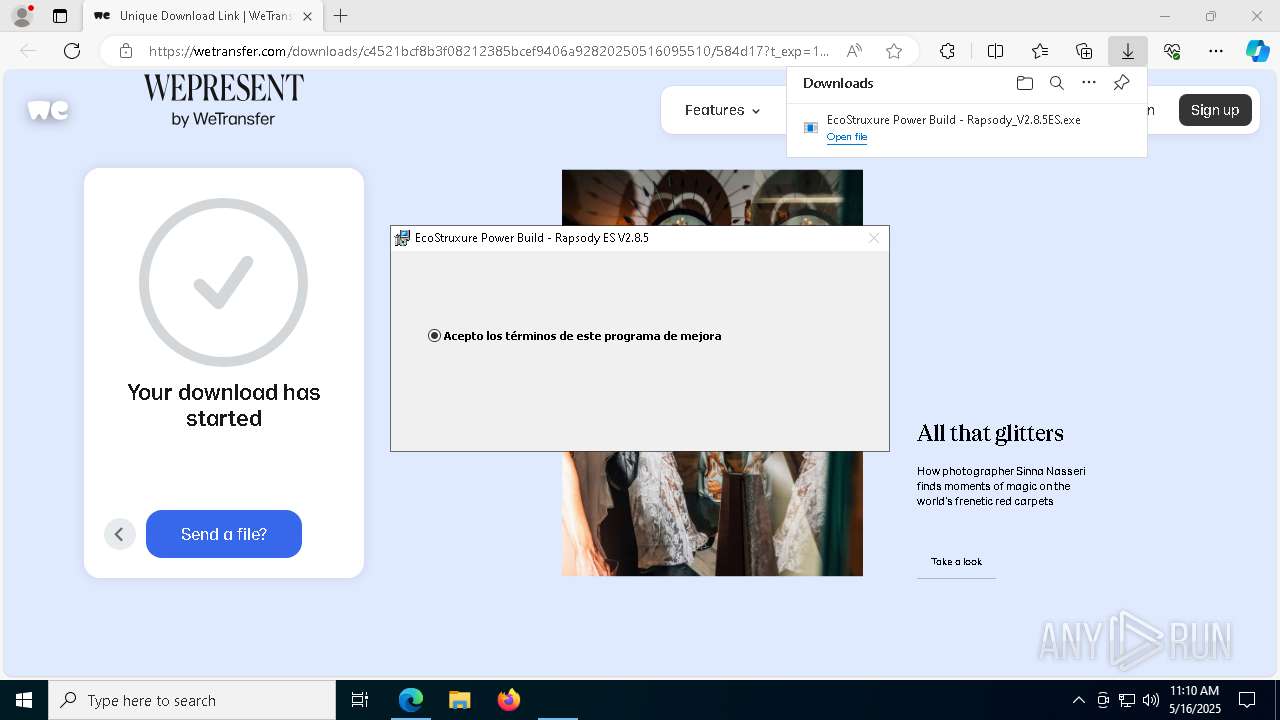
Task: Activate Read aloud icon in address bar
Action: 854,51
